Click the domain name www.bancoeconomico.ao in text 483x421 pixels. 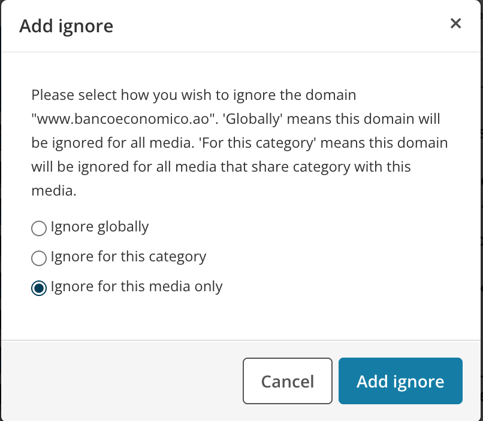[125, 119]
